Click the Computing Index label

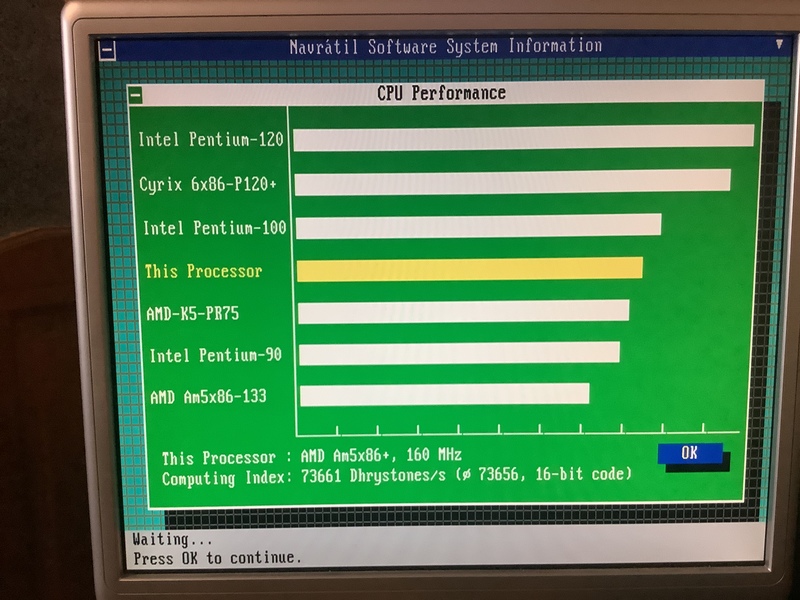[227, 479]
